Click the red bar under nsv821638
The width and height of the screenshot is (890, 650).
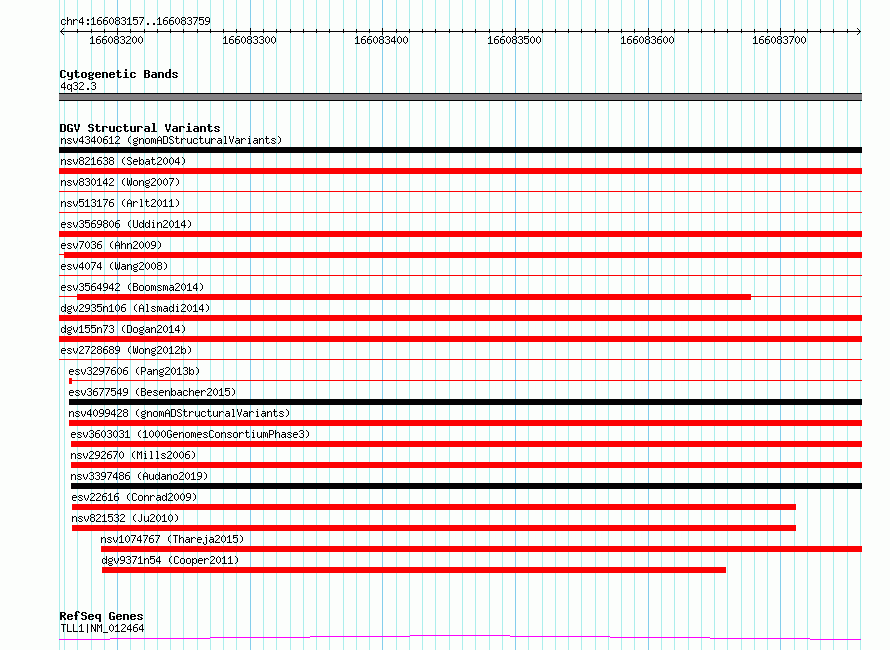460,171
